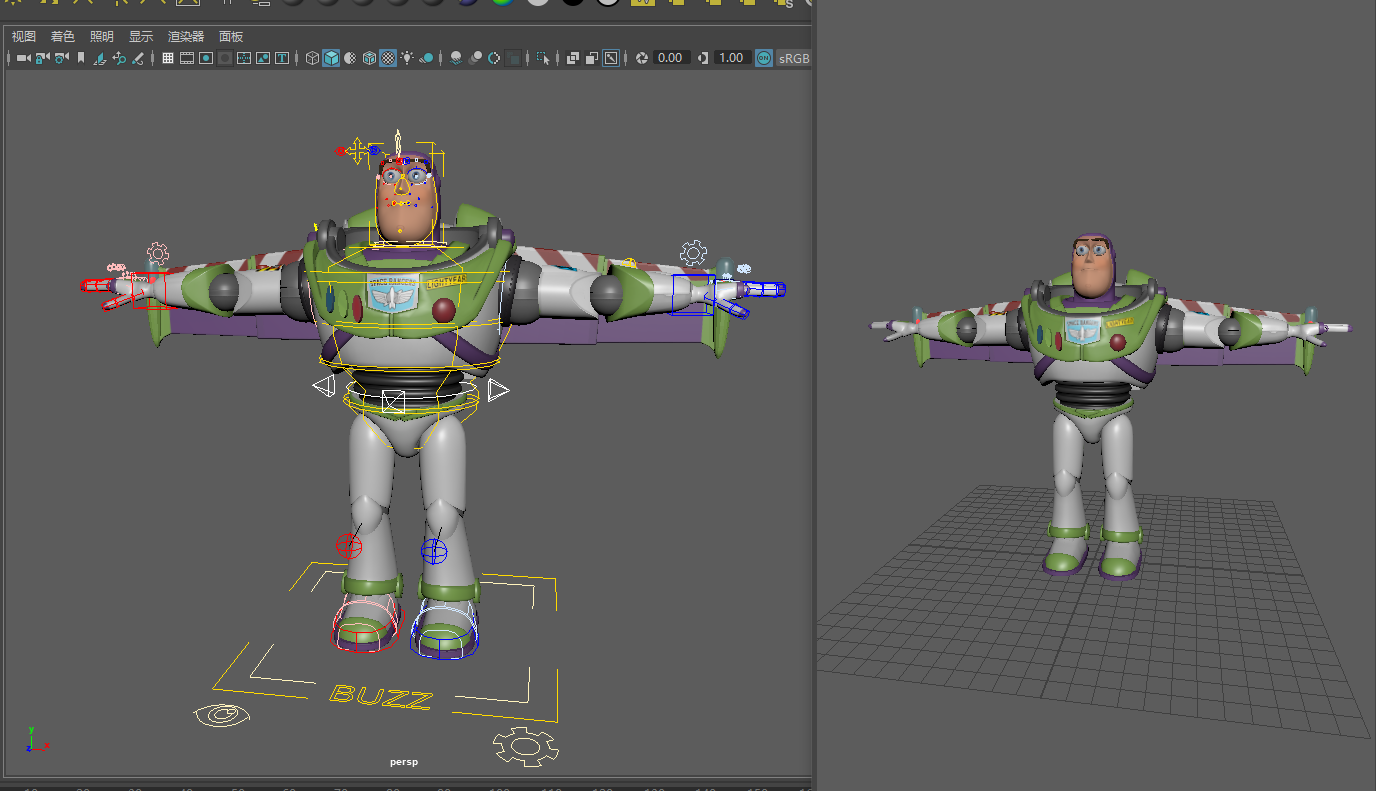Toggle Wireframe display mode

tap(312, 58)
